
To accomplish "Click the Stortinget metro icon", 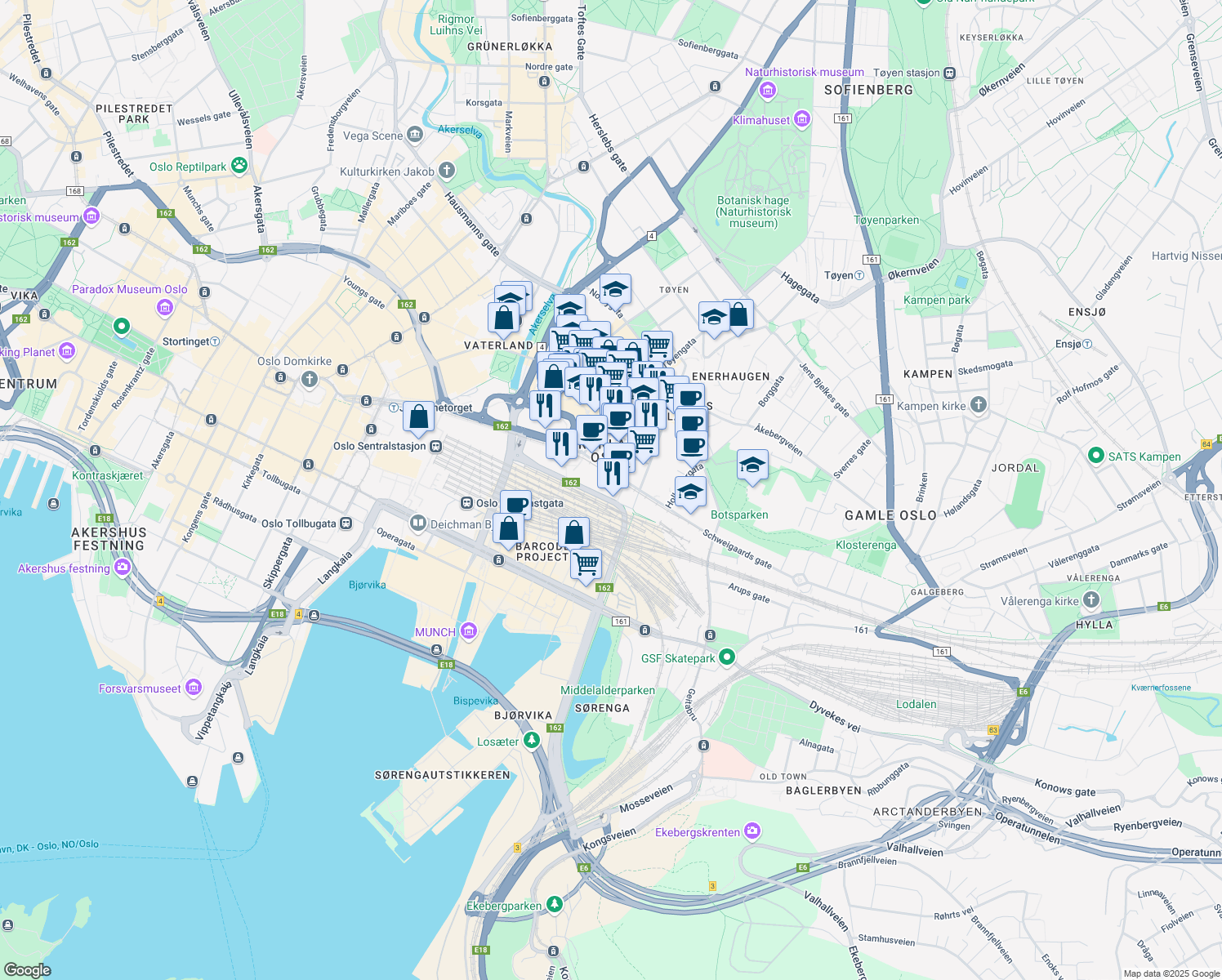I will coord(215,341).
